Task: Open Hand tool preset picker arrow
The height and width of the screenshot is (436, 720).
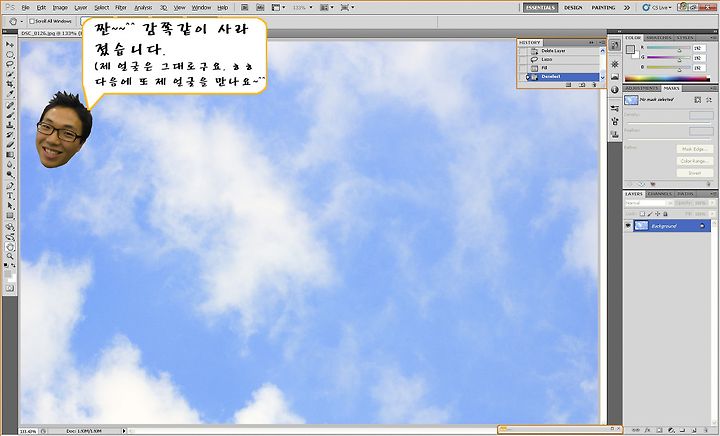Action: pyautogui.click(x=22, y=21)
